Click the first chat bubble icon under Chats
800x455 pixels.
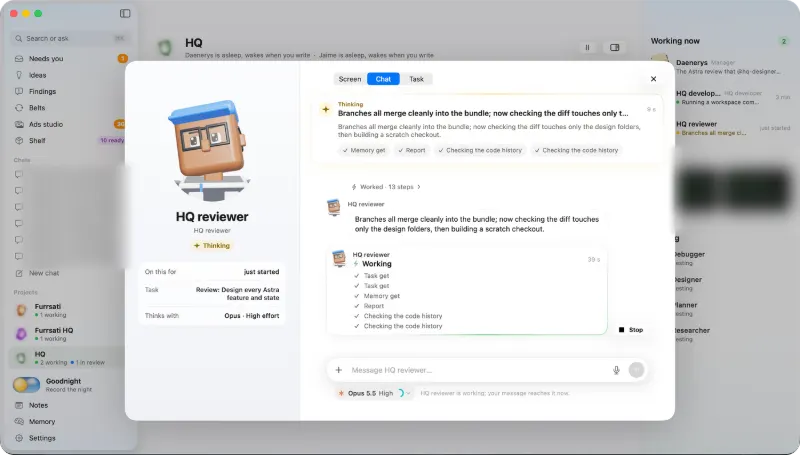[19, 174]
